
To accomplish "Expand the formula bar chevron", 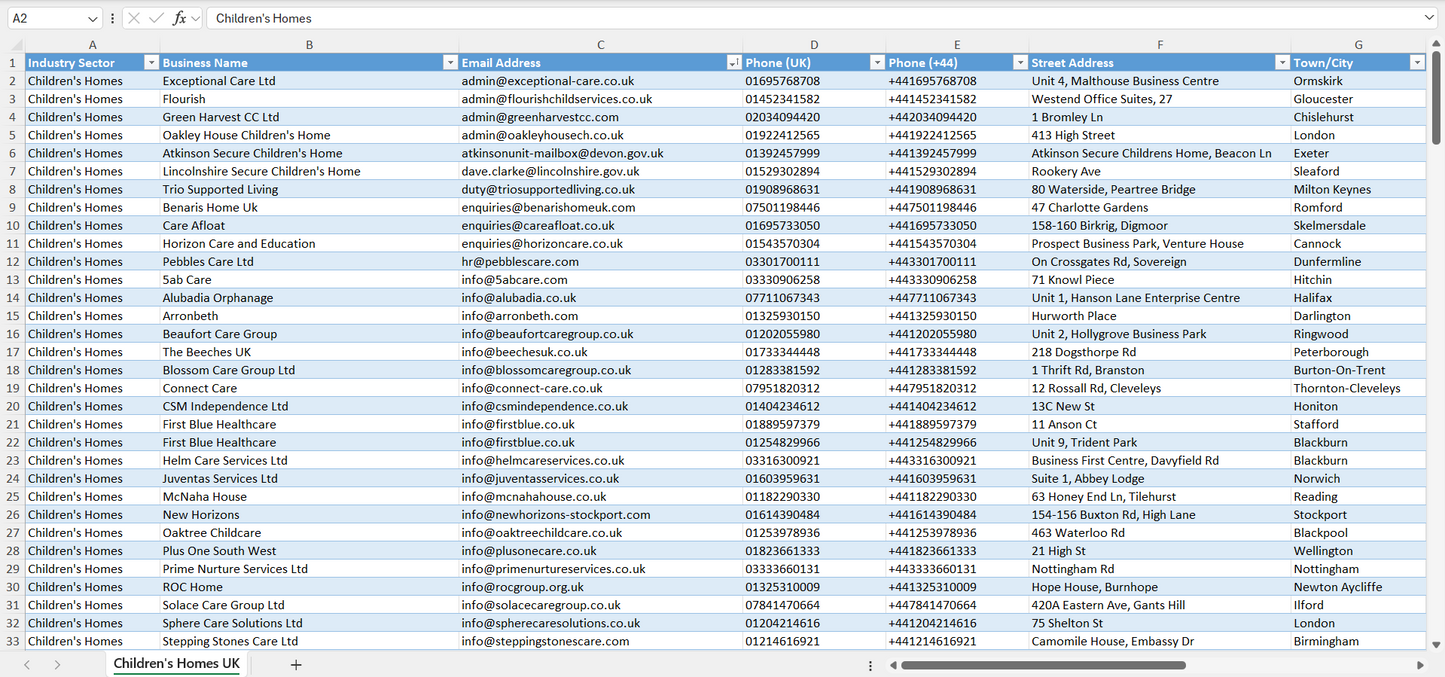I will (x=1429, y=18).
